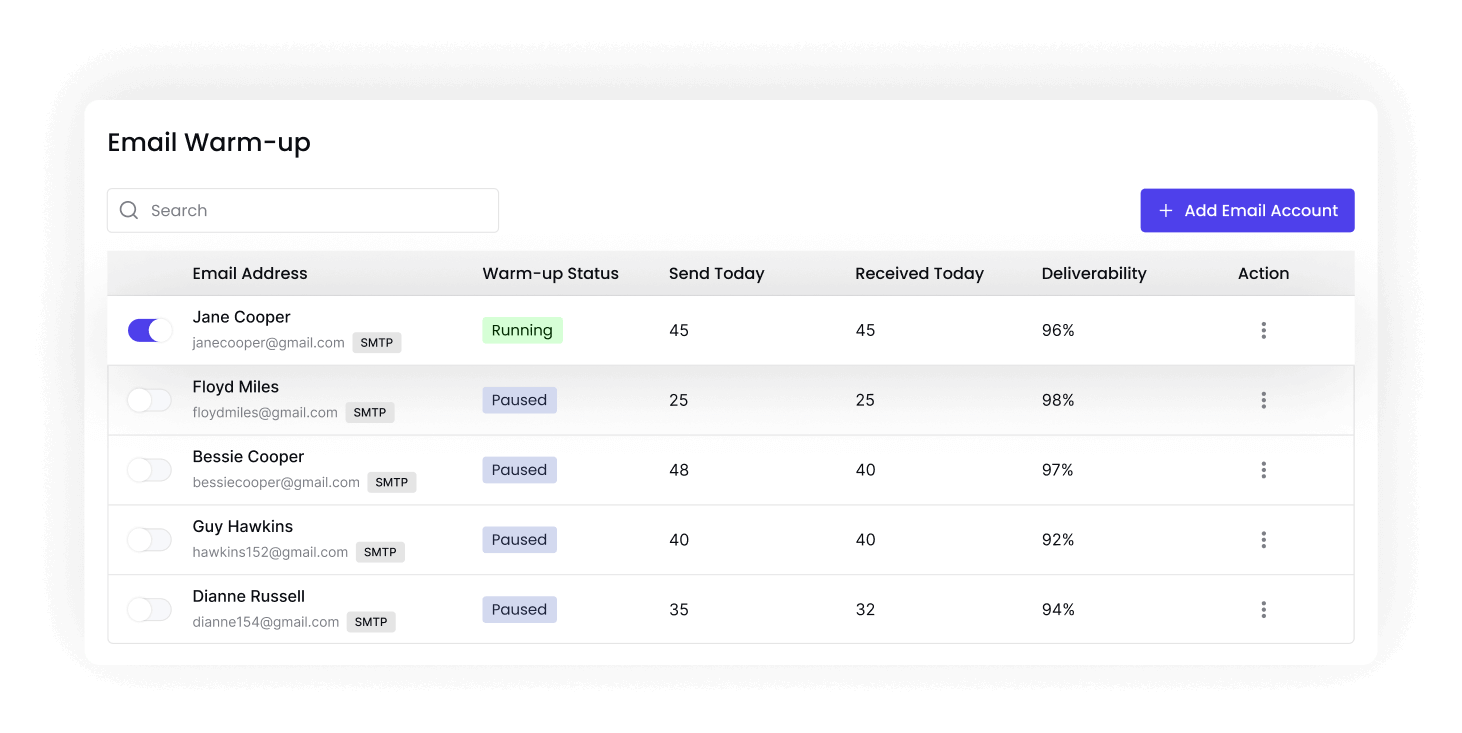
Task: Turn on Bessie Cooper's warm-up toggle
Action: click(x=150, y=470)
